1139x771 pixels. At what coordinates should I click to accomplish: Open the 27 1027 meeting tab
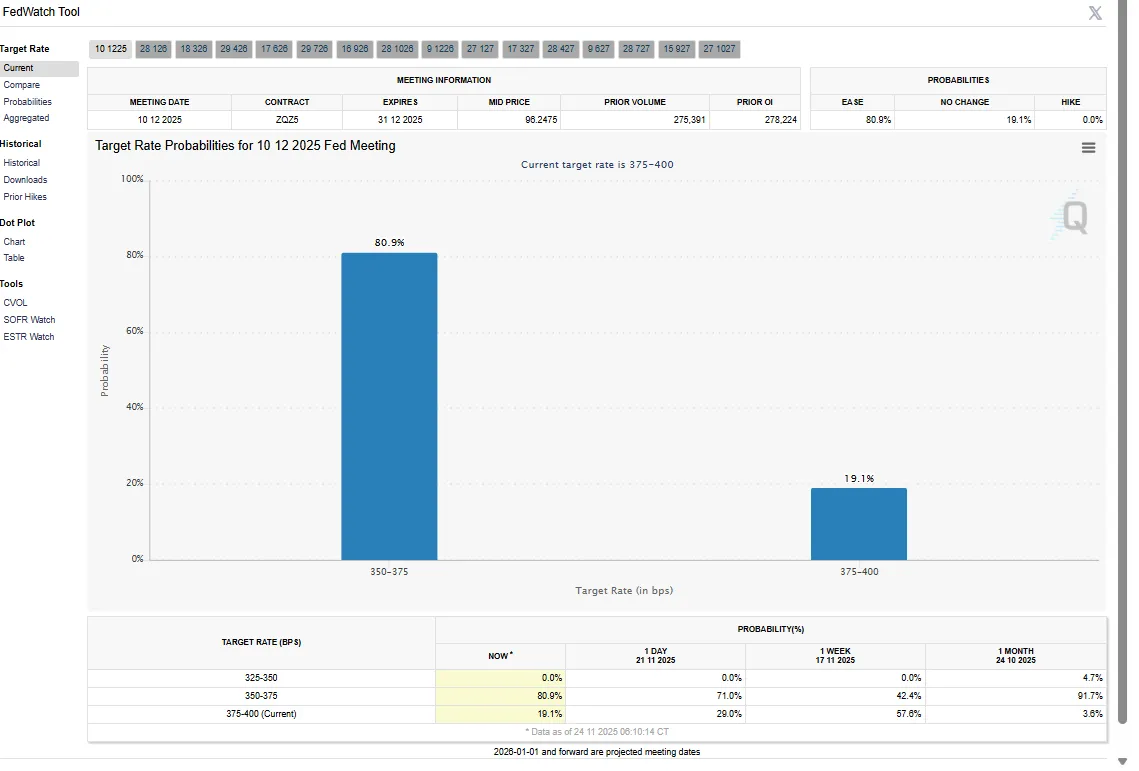coord(719,49)
